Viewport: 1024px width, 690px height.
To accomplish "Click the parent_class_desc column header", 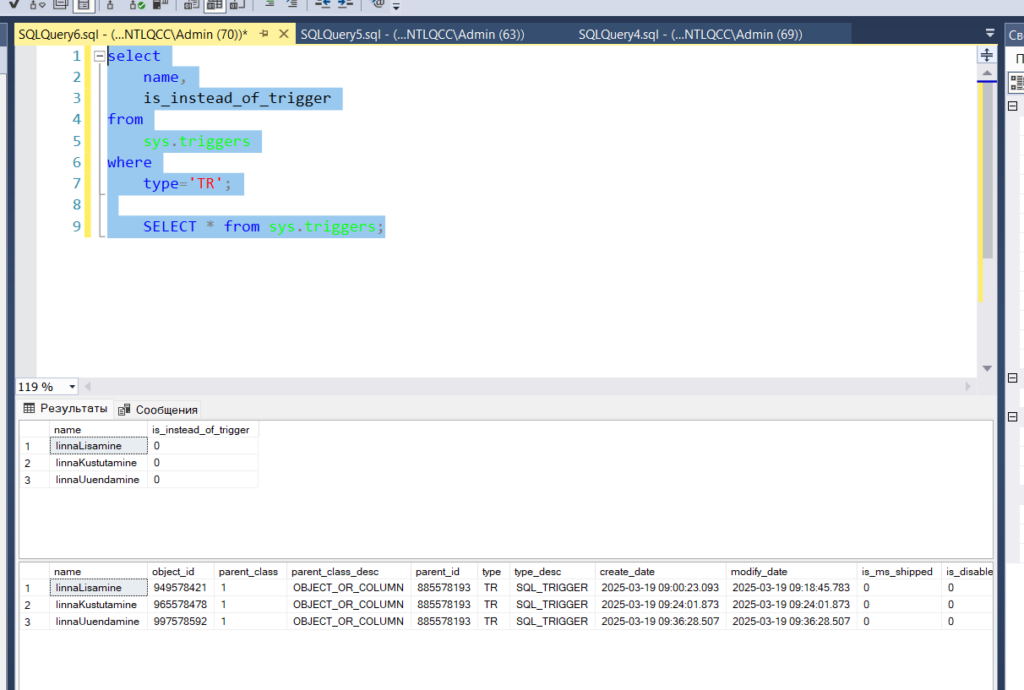I will coord(349,571).
